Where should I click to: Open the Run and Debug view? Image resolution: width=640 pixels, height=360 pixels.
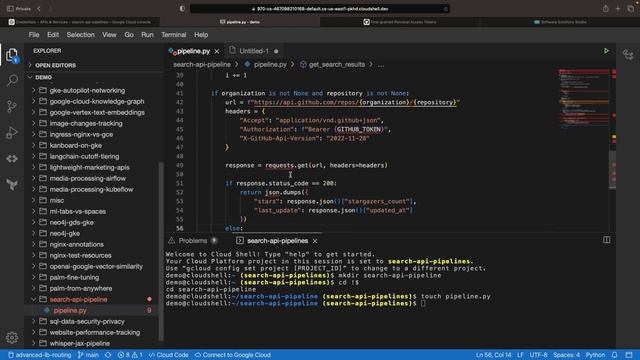coord(12,132)
